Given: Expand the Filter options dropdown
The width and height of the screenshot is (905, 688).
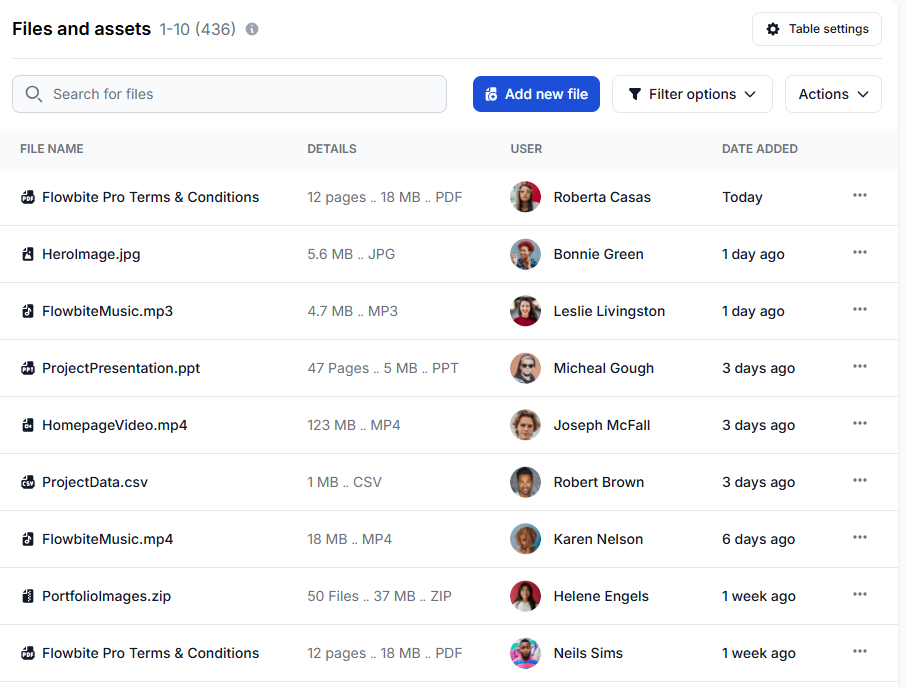Looking at the screenshot, I should 692,94.
